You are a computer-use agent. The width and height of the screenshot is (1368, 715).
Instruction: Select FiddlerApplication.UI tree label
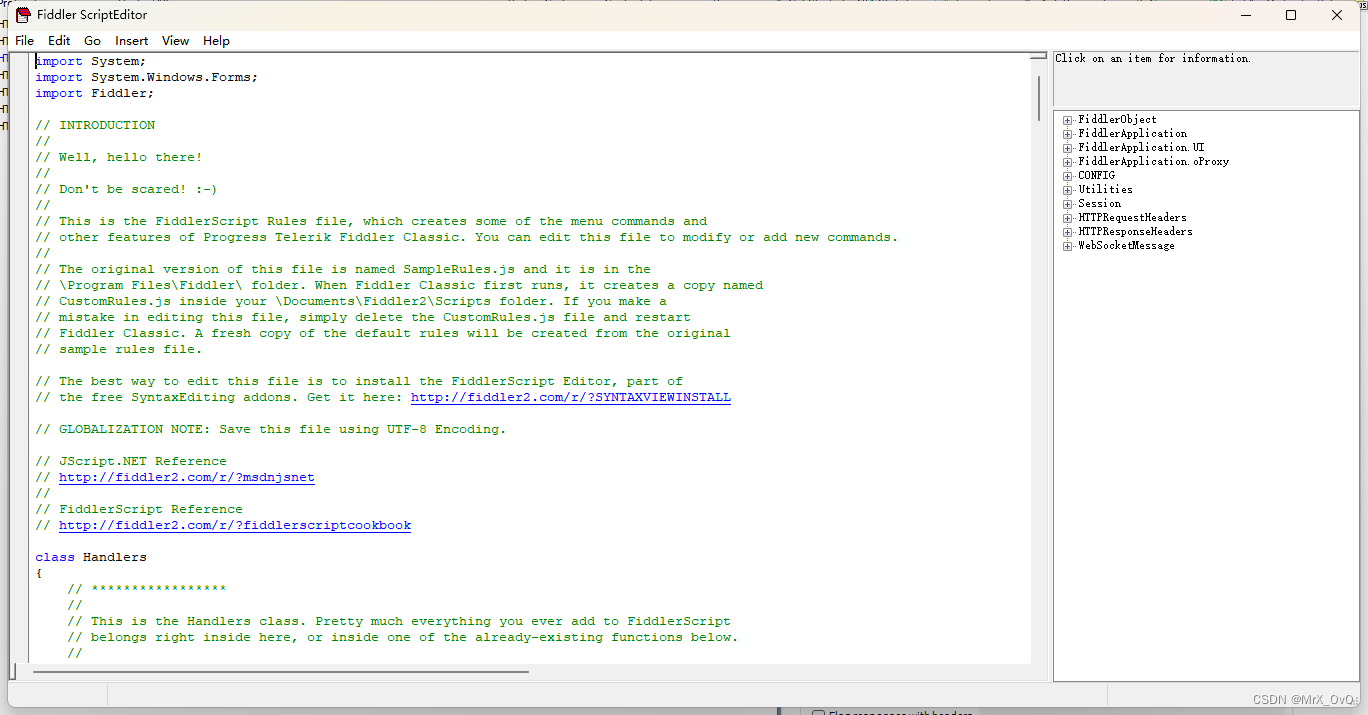[1141, 148]
